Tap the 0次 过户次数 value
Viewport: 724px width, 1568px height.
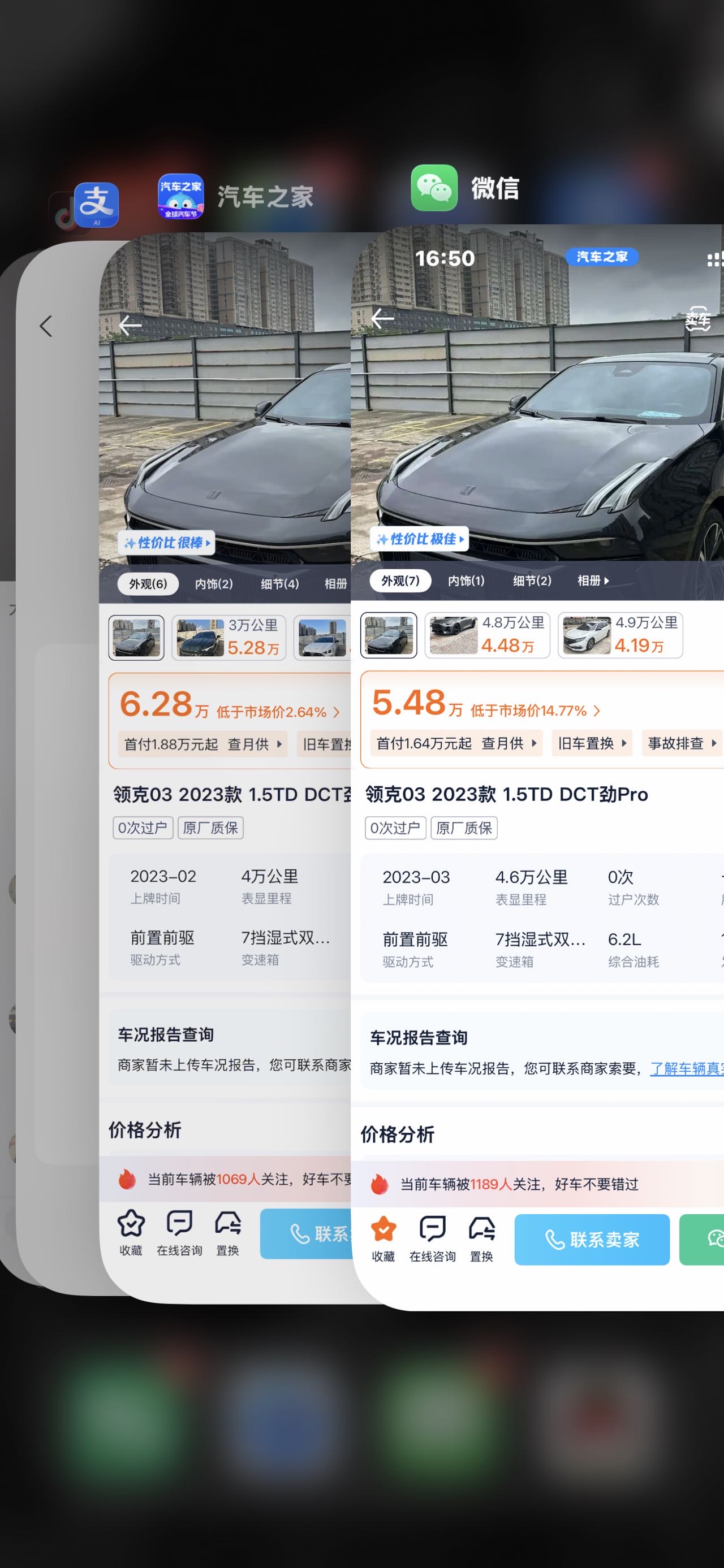620,877
